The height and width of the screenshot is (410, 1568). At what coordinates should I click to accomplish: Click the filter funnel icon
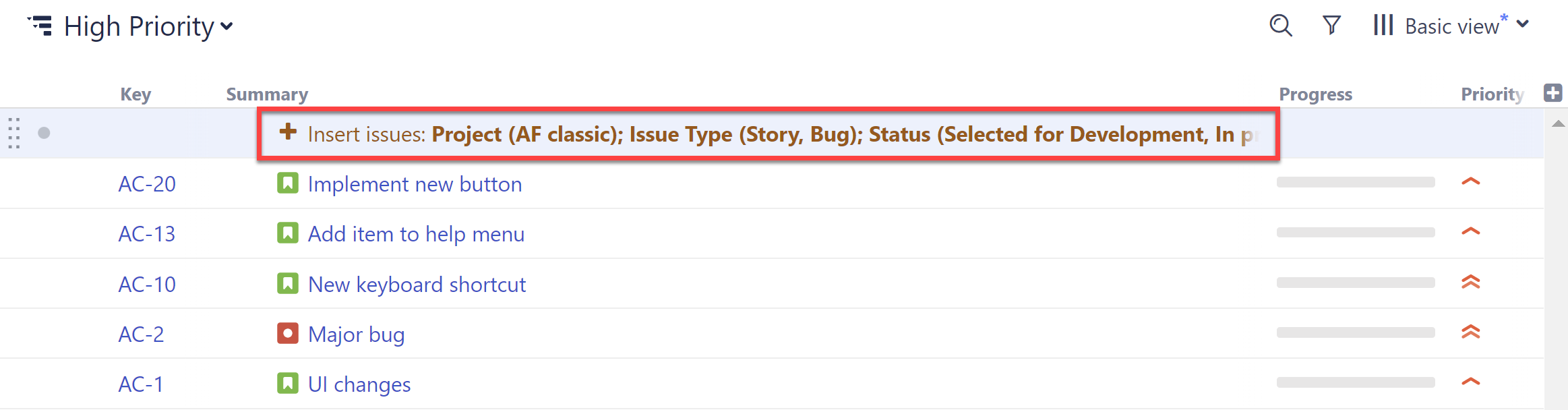pyautogui.click(x=1331, y=26)
